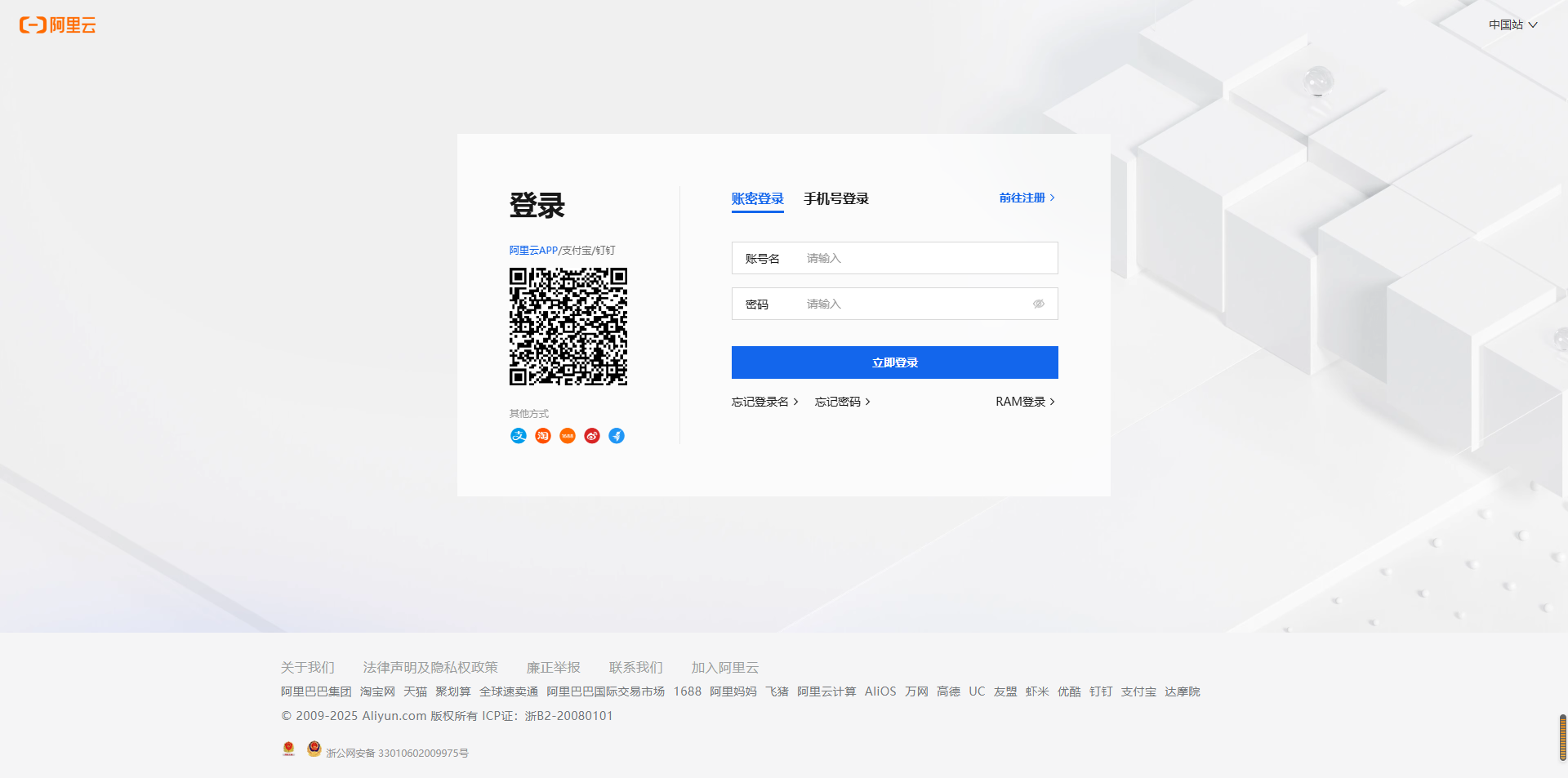Log in via the Weibo icon

tap(591, 435)
